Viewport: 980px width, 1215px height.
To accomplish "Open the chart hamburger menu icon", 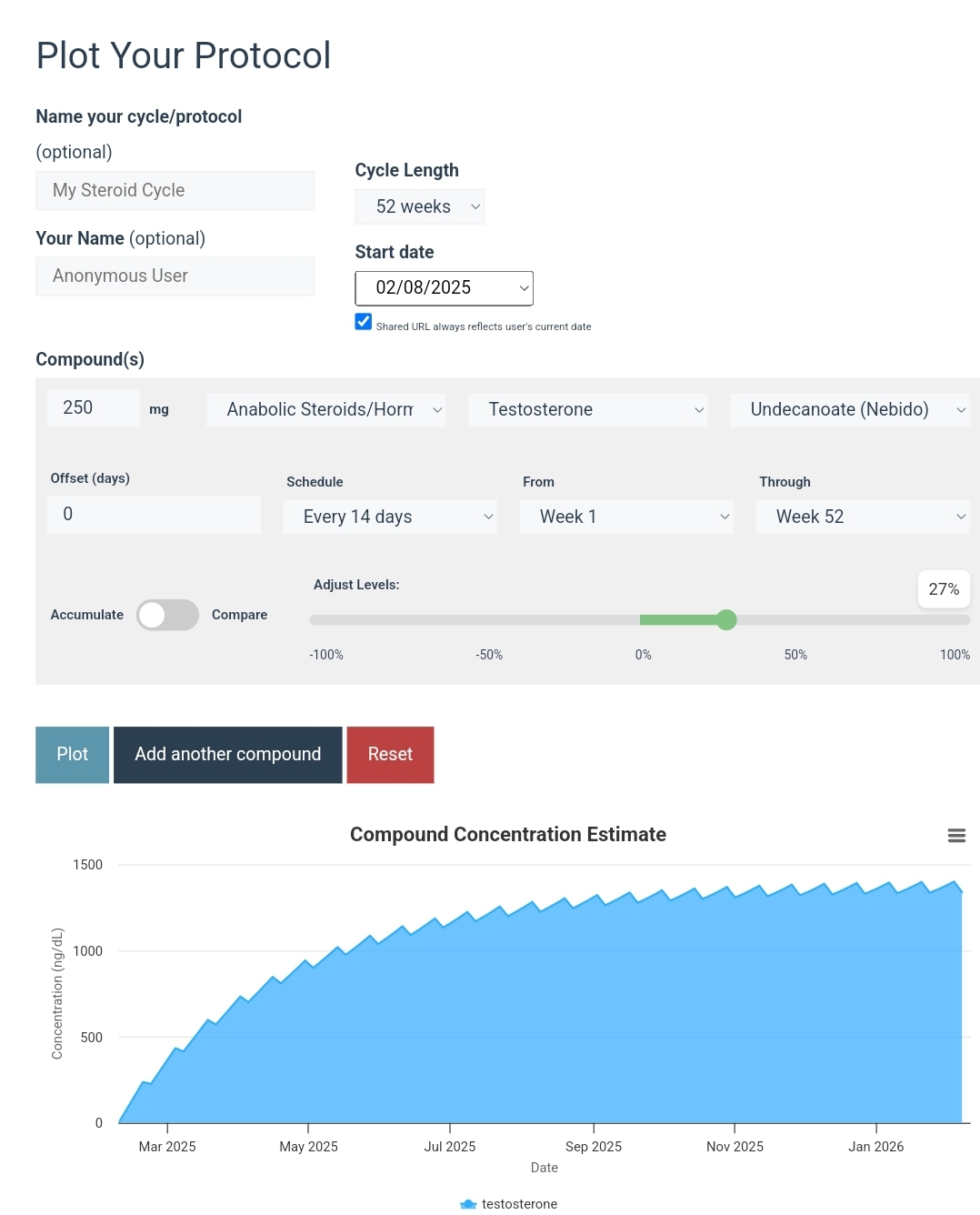I will click(955, 836).
